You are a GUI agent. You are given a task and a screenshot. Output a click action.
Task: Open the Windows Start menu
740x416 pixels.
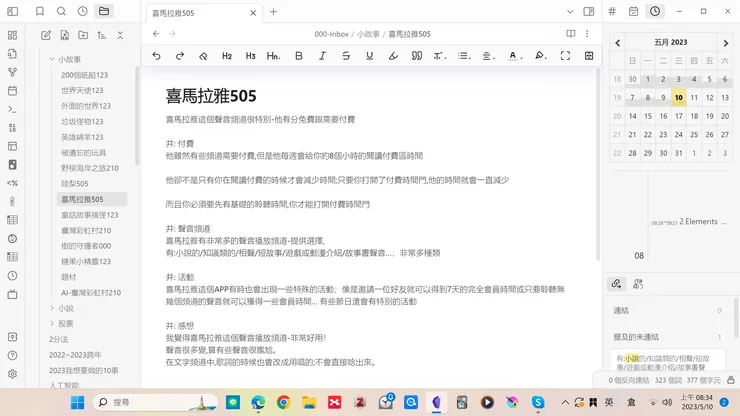[77, 402]
